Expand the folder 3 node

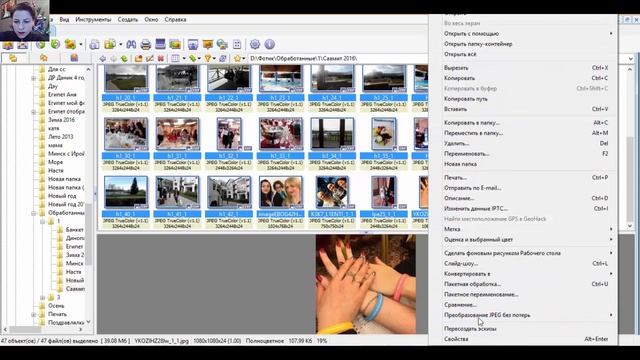42,298
